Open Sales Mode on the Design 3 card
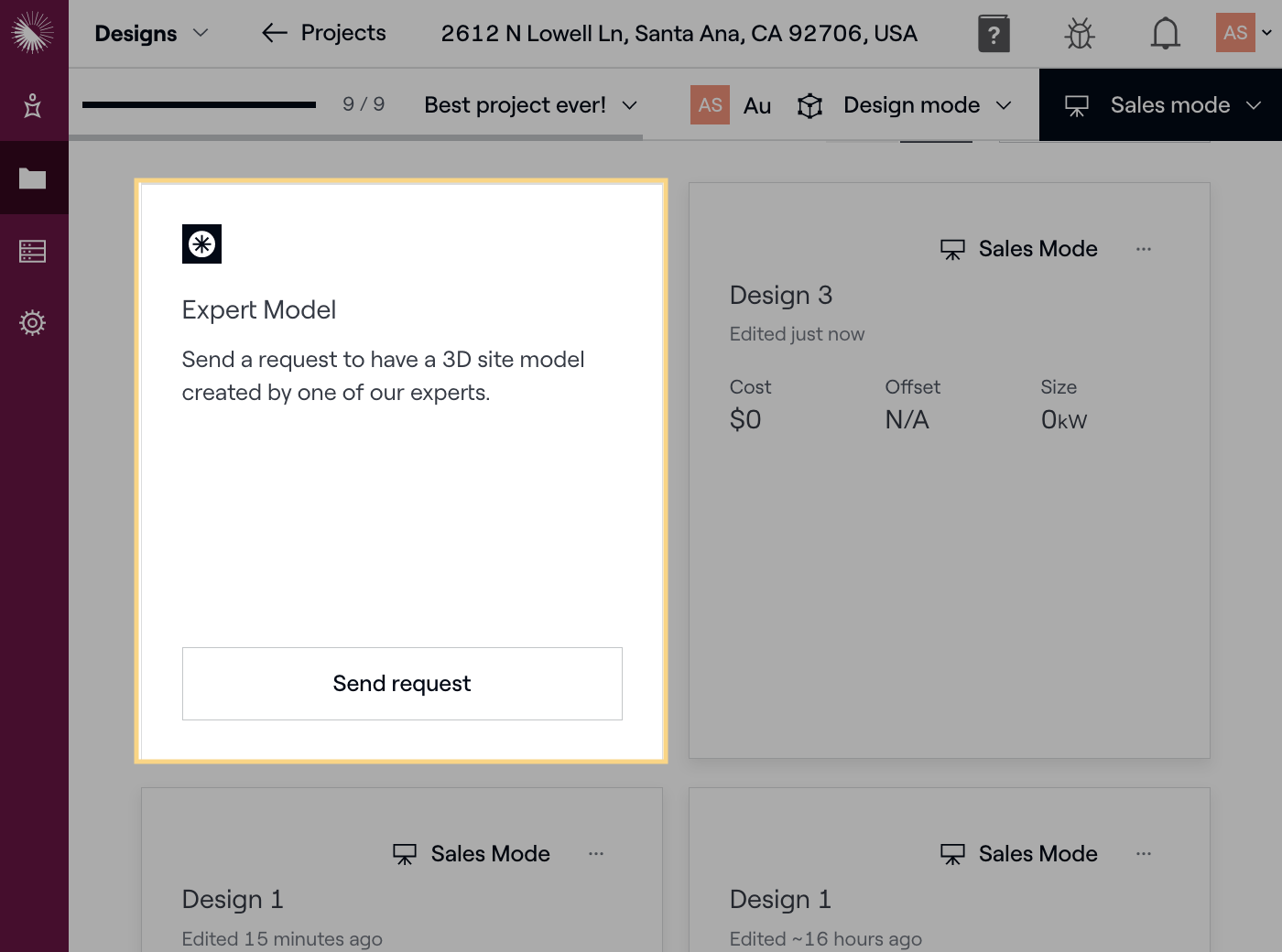 point(1017,248)
